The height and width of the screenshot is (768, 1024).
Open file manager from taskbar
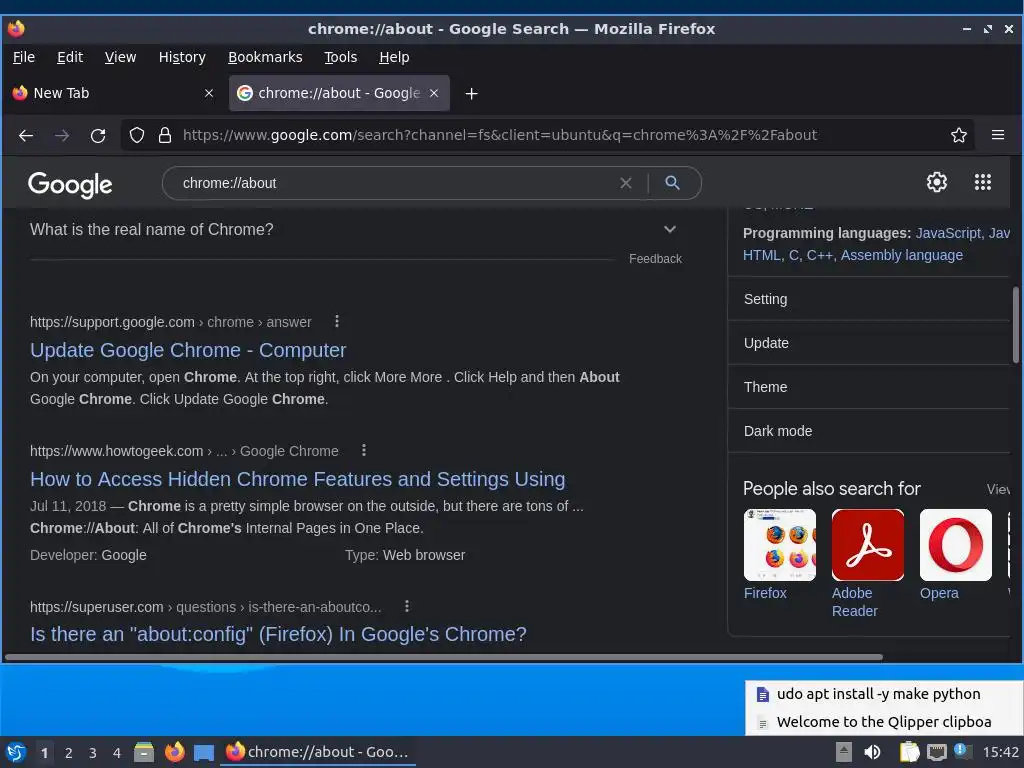click(x=144, y=752)
